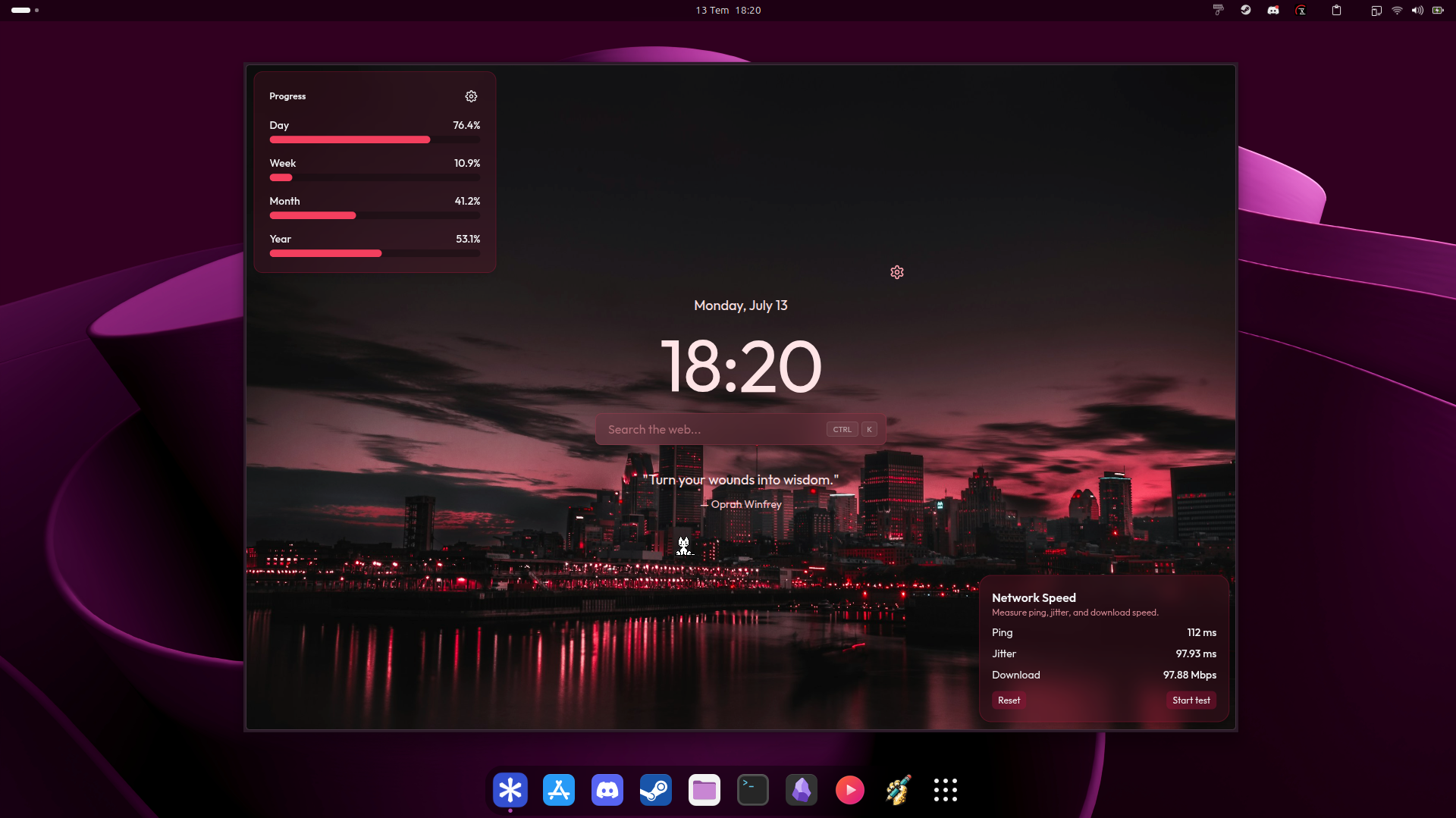The image size is (1456, 818).
Task: Open volume indicator in top bar
Action: (x=1417, y=10)
